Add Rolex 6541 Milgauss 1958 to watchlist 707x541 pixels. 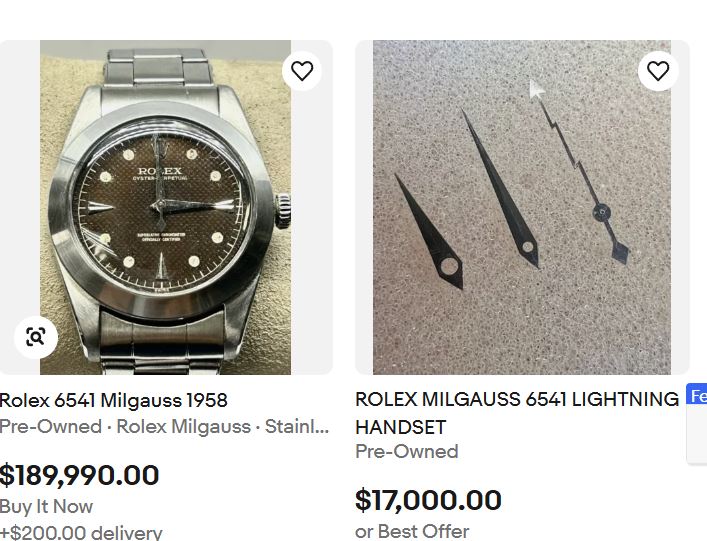pos(302,71)
